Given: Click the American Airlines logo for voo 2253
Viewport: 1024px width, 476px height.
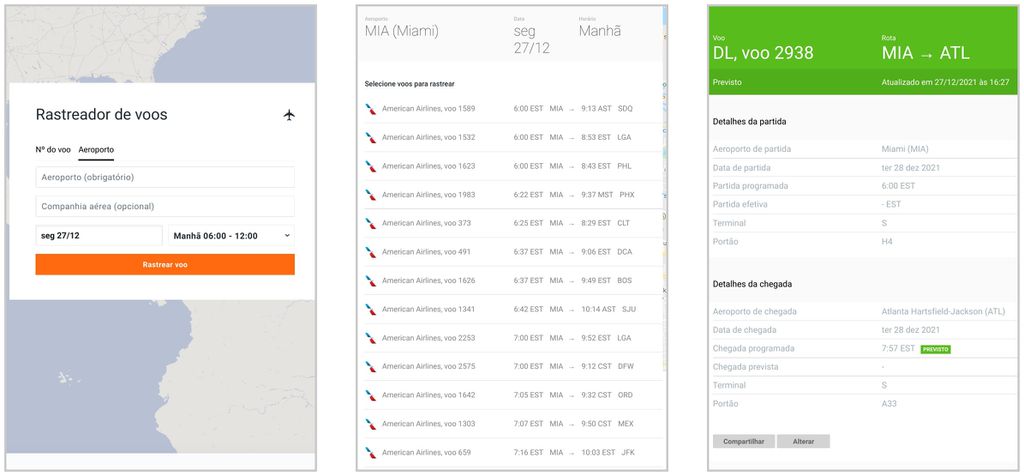Looking at the screenshot, I should [371, 338].
